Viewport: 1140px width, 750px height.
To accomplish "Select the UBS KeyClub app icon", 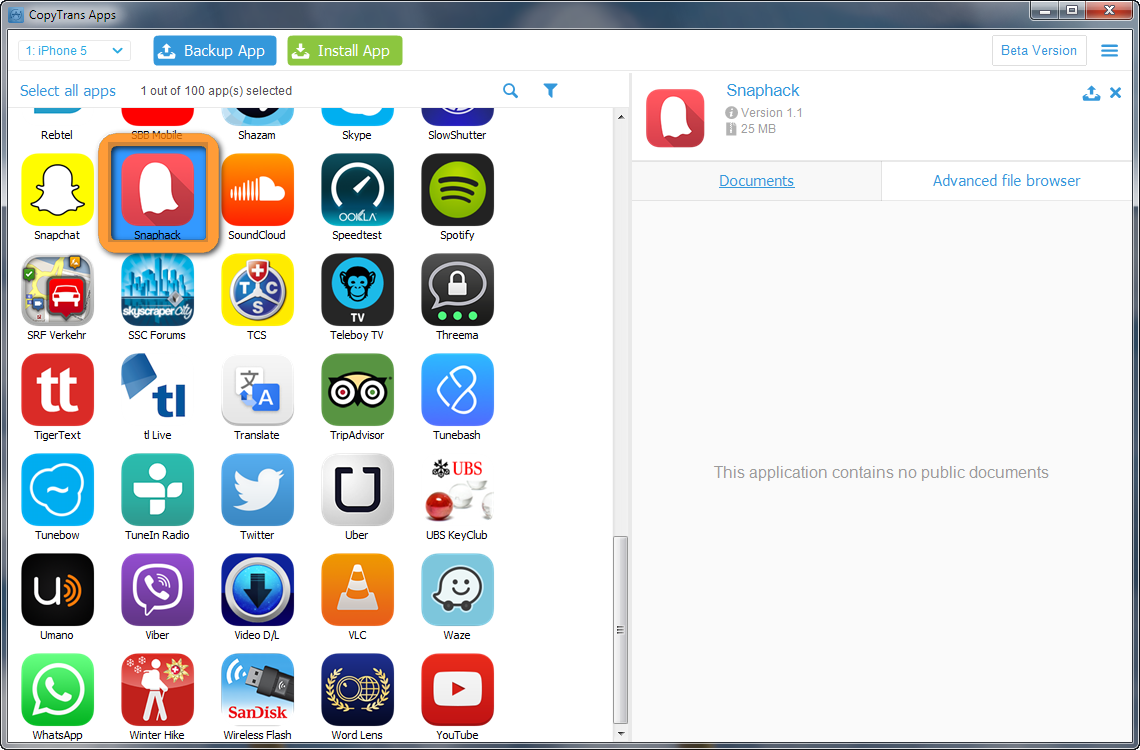I will tap(457, 490).
